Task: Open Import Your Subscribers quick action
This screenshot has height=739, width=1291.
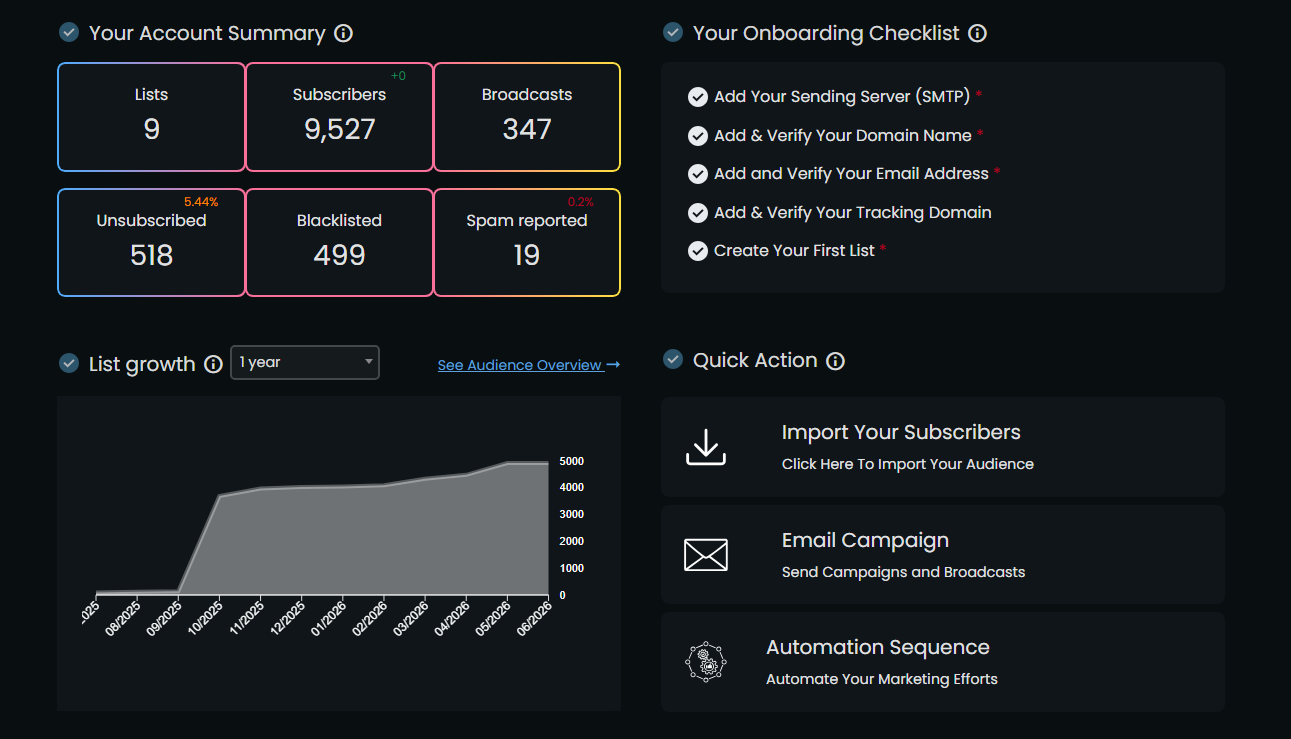Action: tap(943, 447)
